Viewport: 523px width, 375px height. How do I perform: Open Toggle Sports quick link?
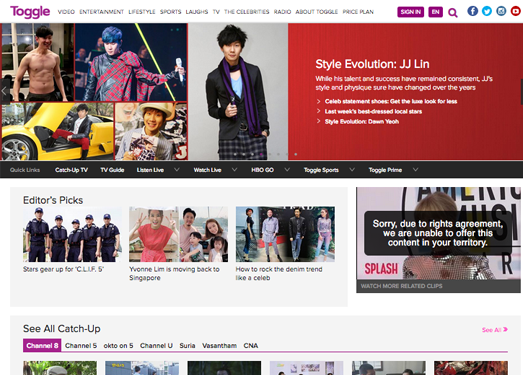pyautogui.click(x=321, y=170)
